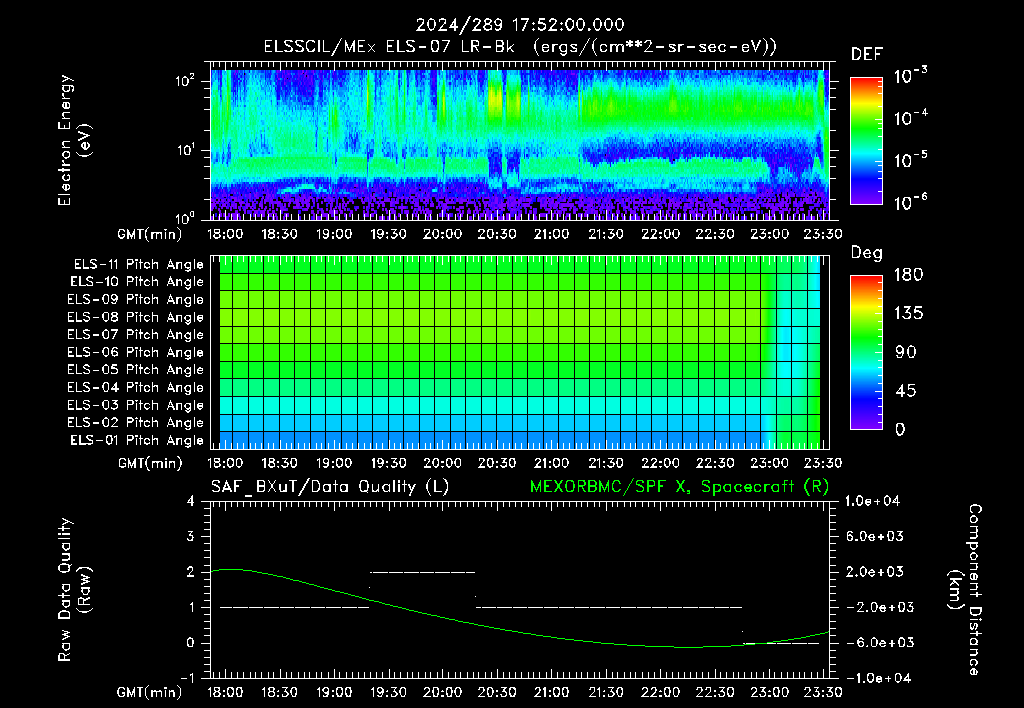Select the ELS-02 Pitch Angle row label
Image resolution: width=1024 pixels, height=708 pixels.
point(136,423)
